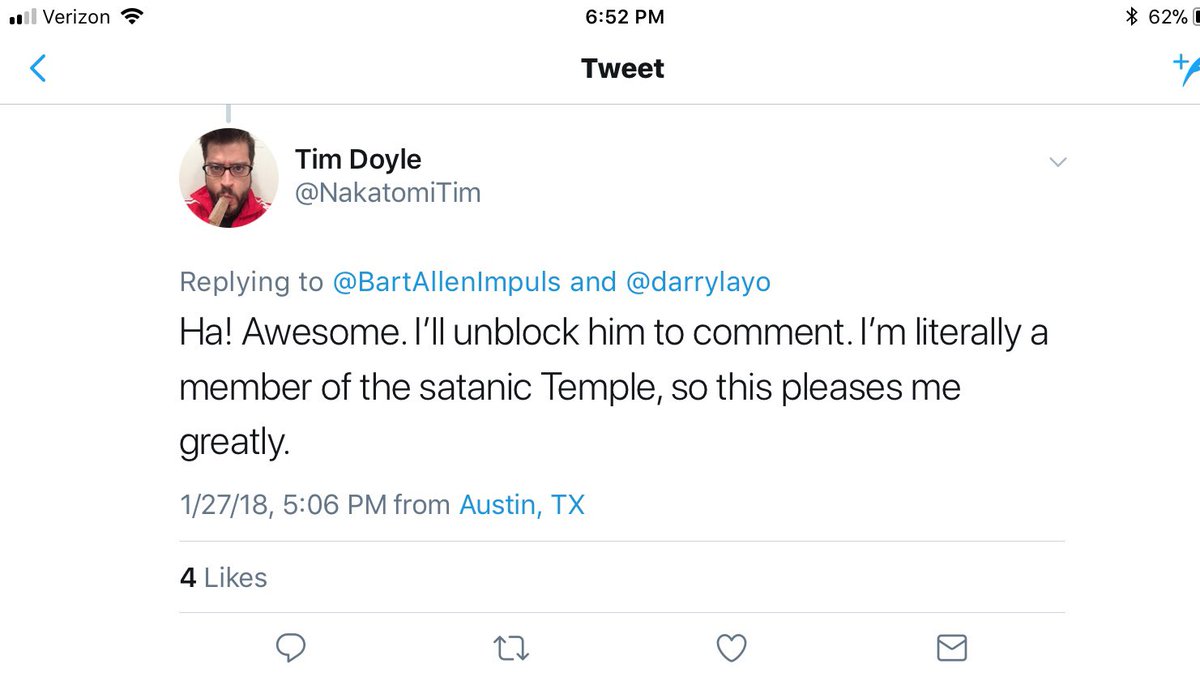This screenshot has height=677, width=1200.
Task: Tap the Tweet header title
Action: tap(622, 68)
